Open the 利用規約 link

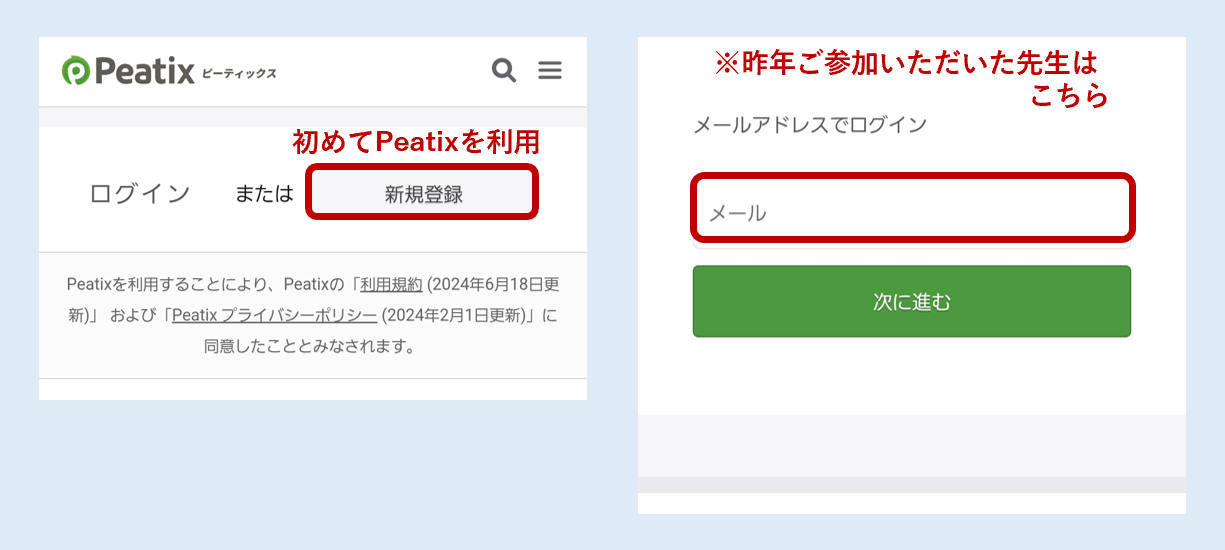pos(392,284)
